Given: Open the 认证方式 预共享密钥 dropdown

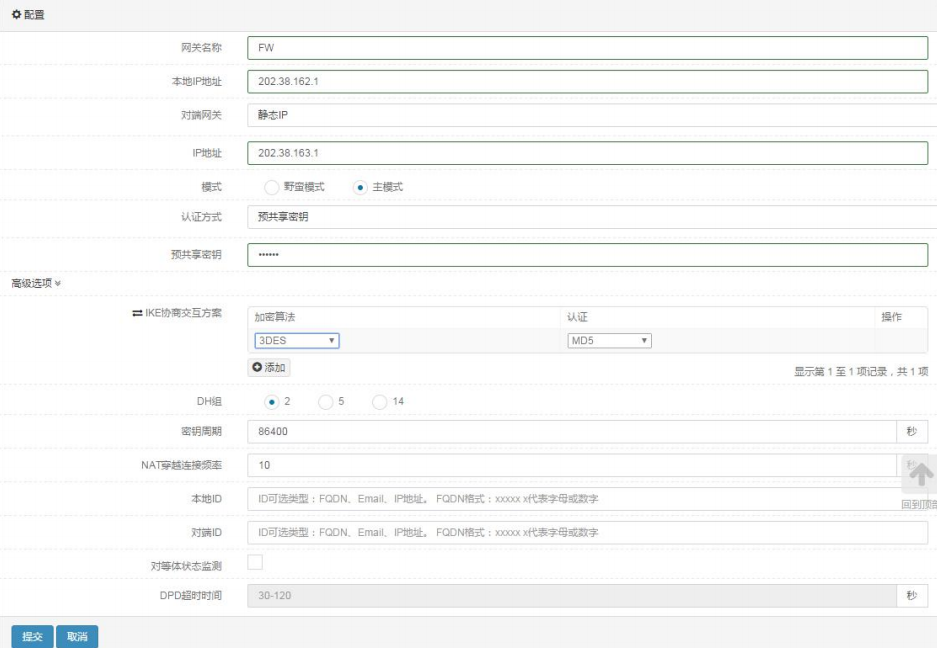Looking at the screenshot, I should [592, 216].
